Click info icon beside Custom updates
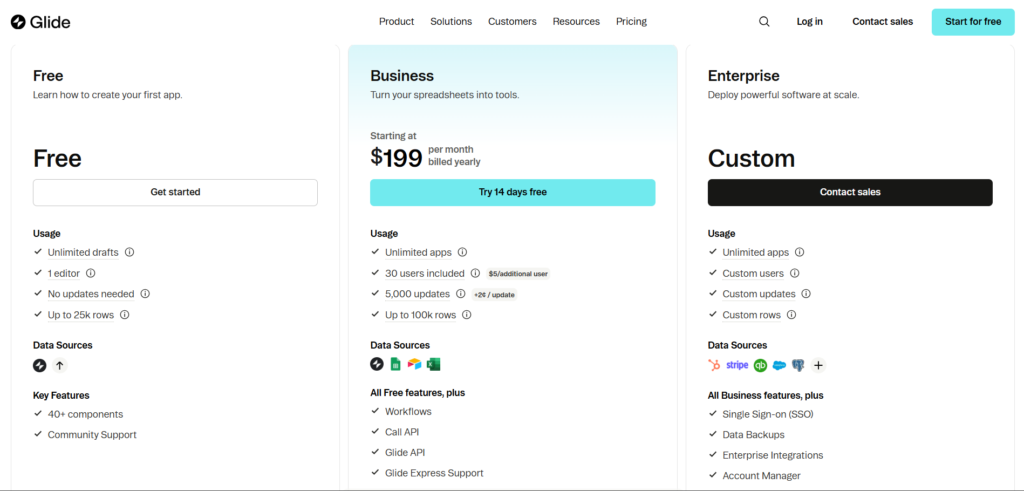The width and height of the screenshot is (1024, 491). click(806, 294)
